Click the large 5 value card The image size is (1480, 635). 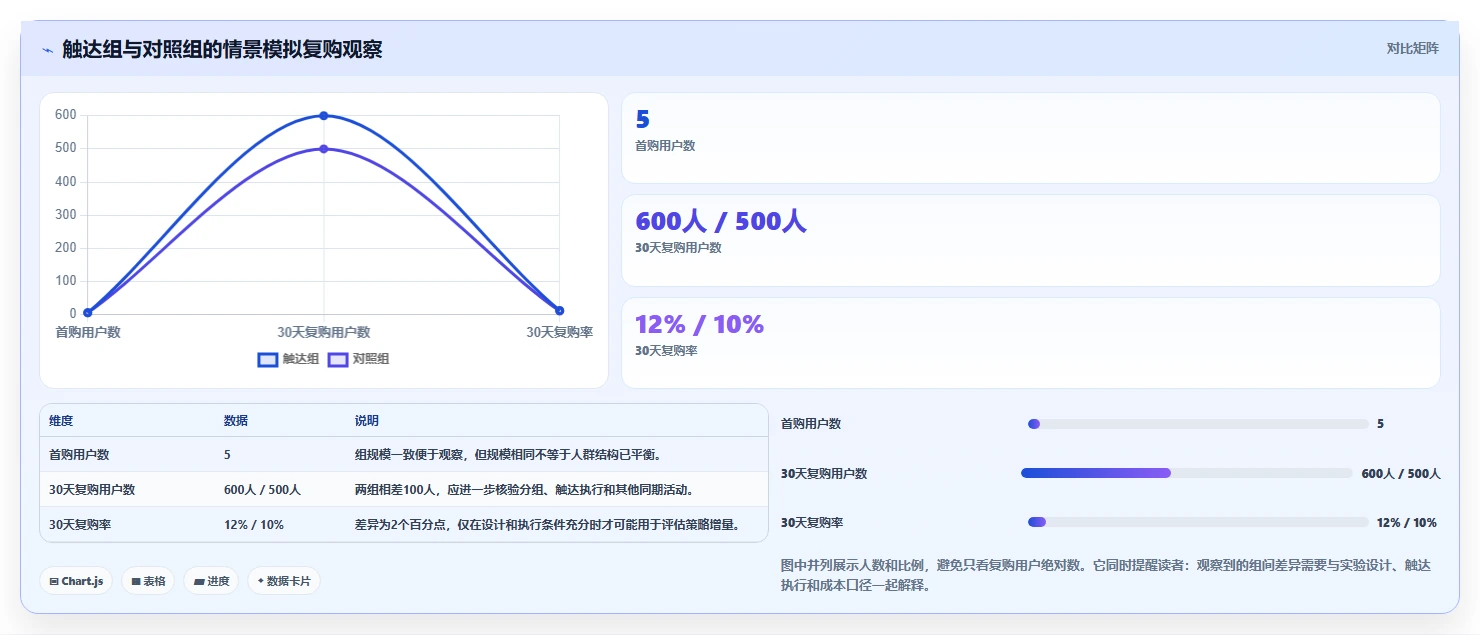(x=1030, y=138)
